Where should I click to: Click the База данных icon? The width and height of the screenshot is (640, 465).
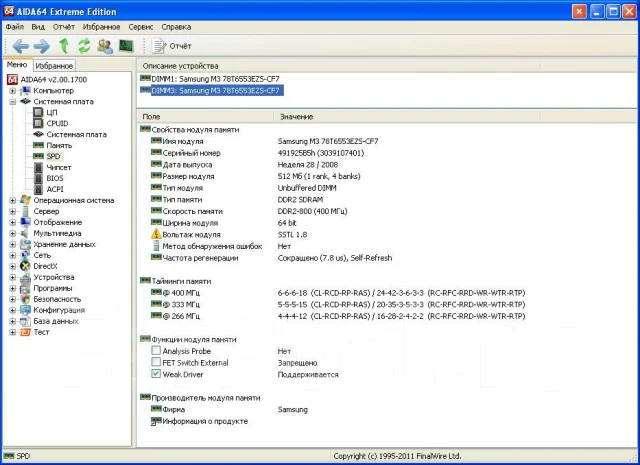(25, 321)
